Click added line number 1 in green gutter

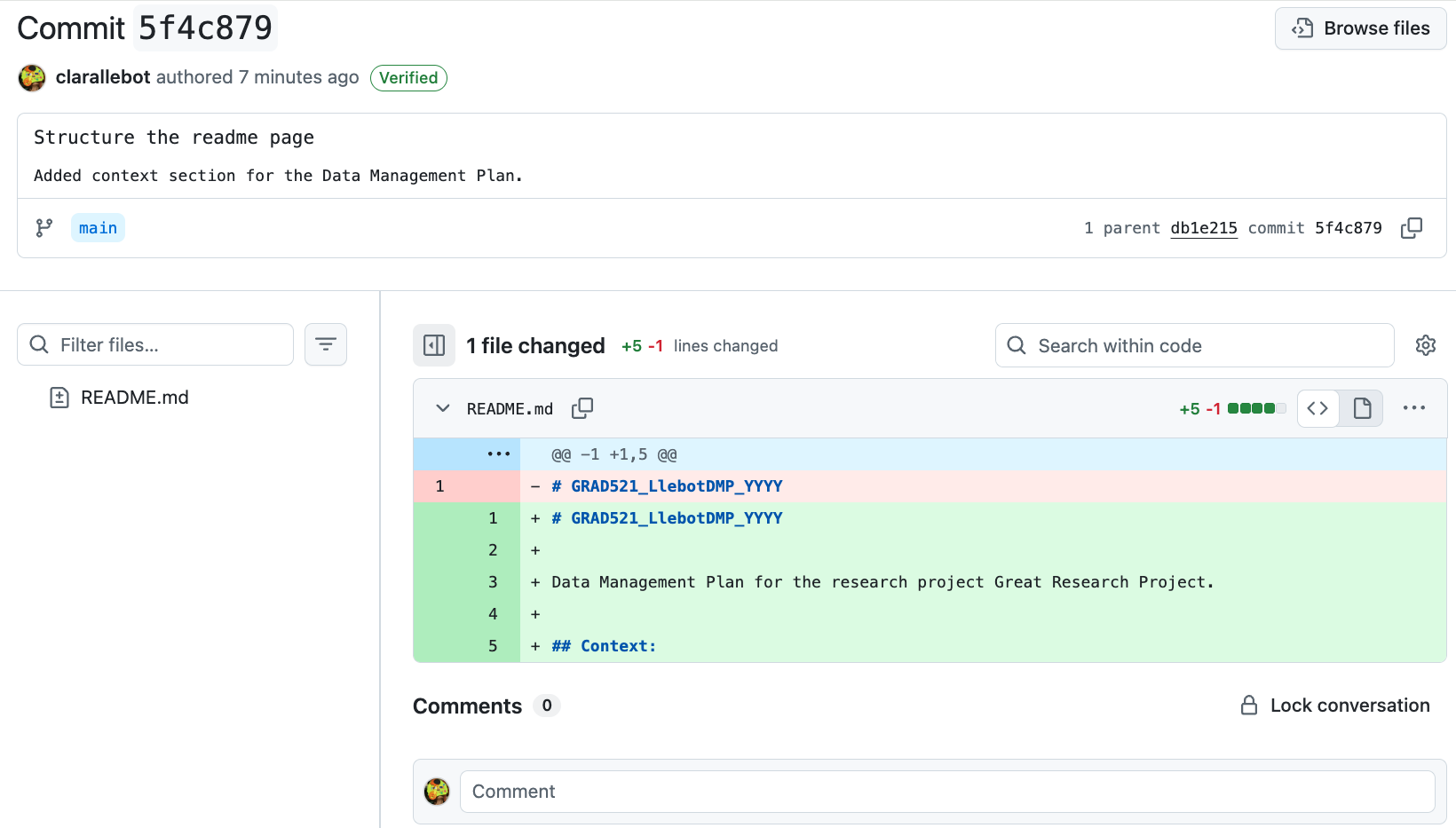(x=493, y=518)
